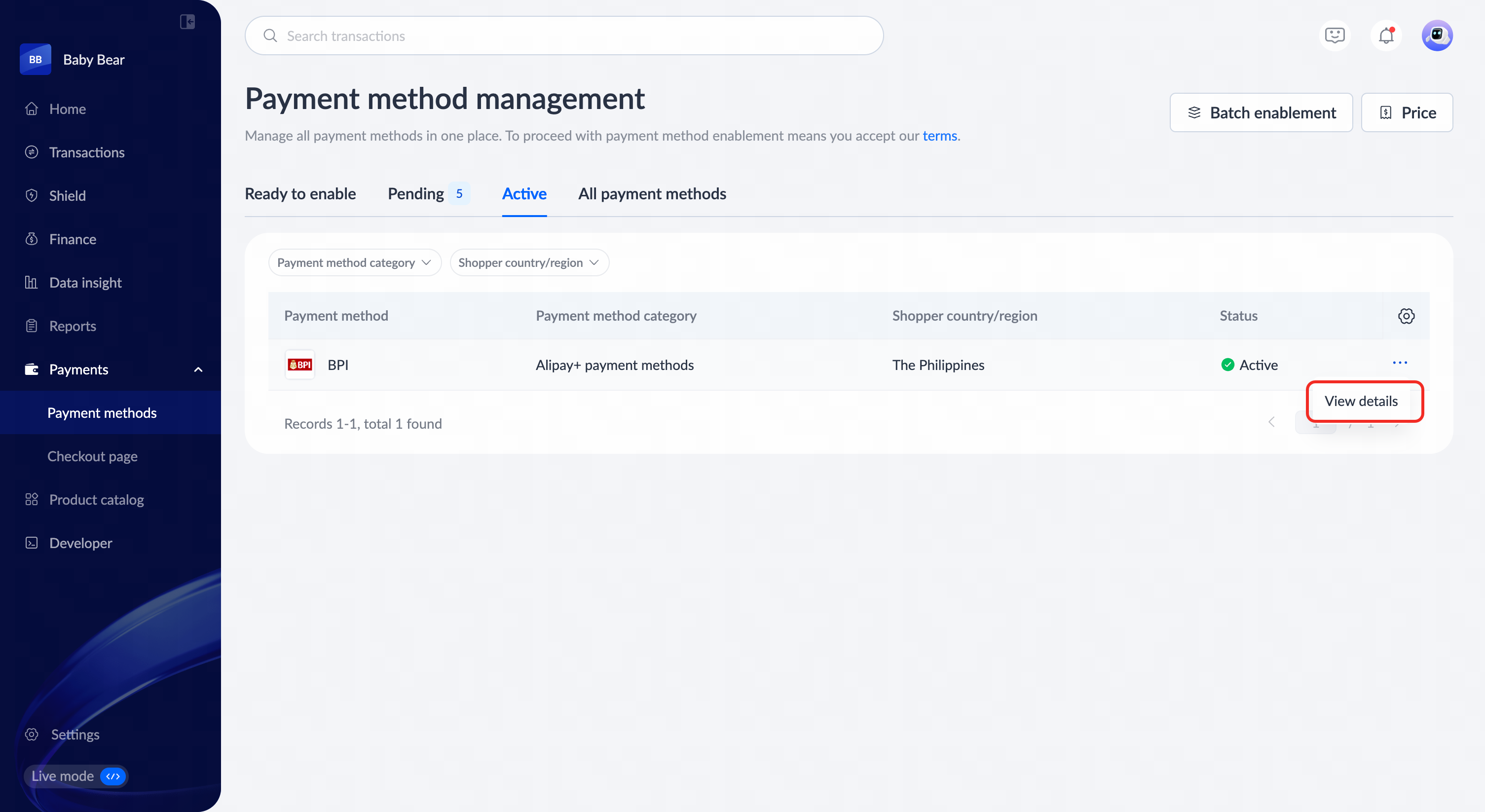Image resolution: width=1485 pixels, height=812 pixels.
Task: Click the three-dot menu for BPI
Action: coord(1400,363)
